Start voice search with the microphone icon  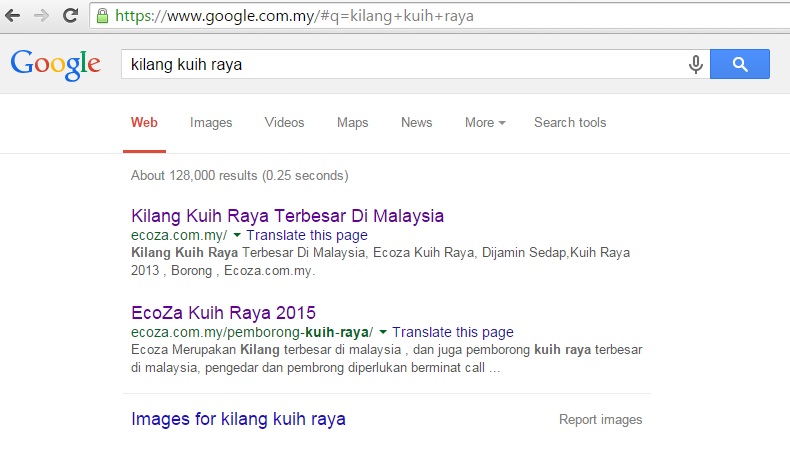click(696, 64)
